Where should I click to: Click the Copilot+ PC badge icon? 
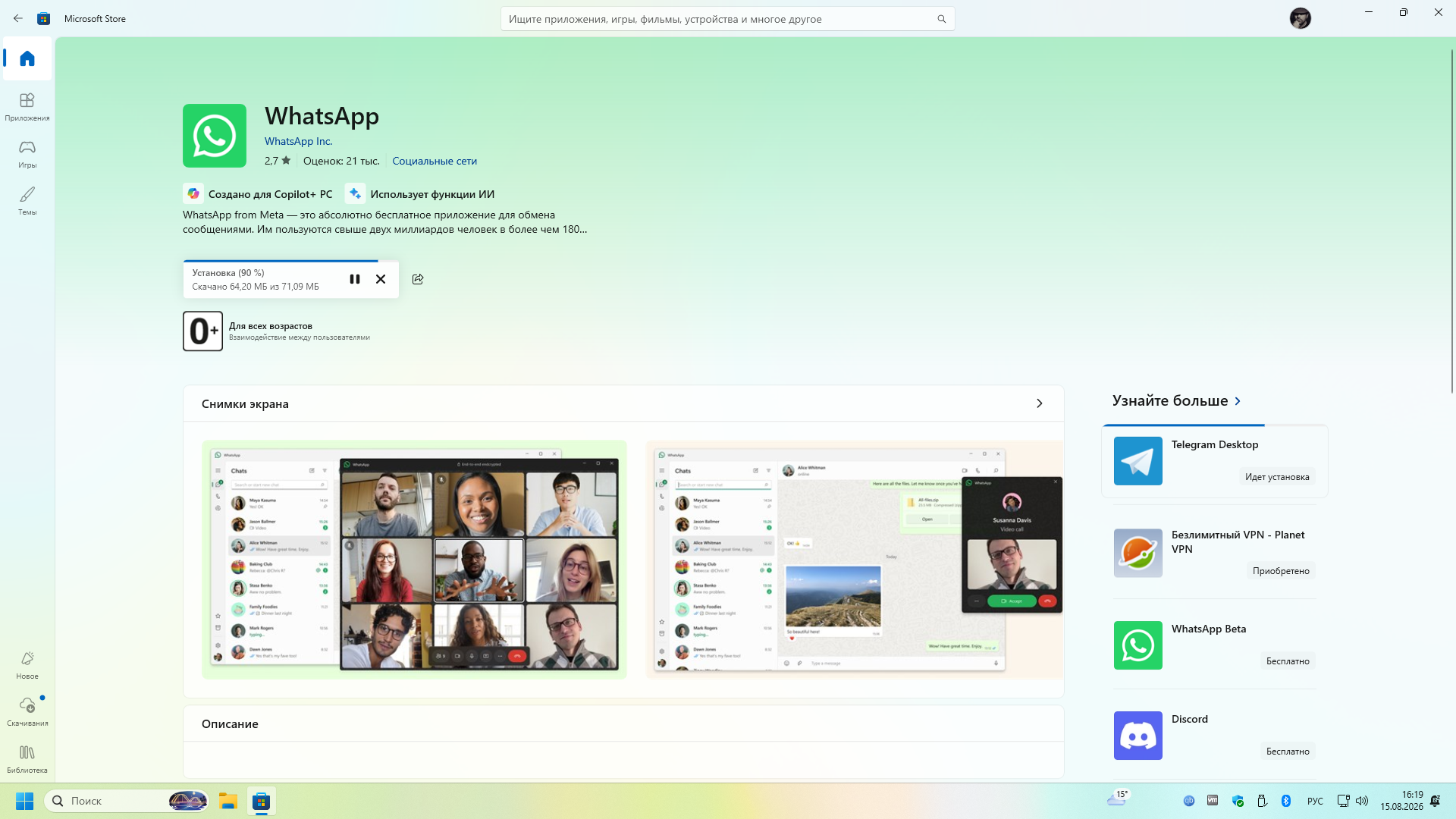(x=193, y=194)
